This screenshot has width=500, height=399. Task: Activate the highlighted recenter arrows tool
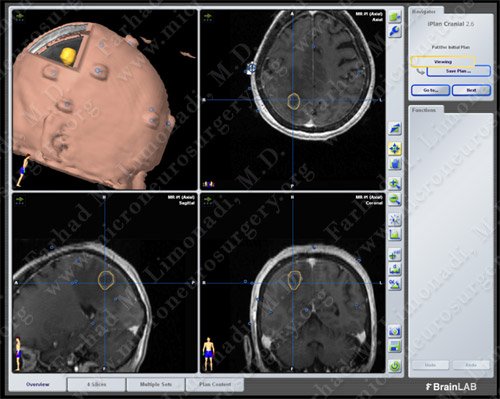[x=395, y=149]
